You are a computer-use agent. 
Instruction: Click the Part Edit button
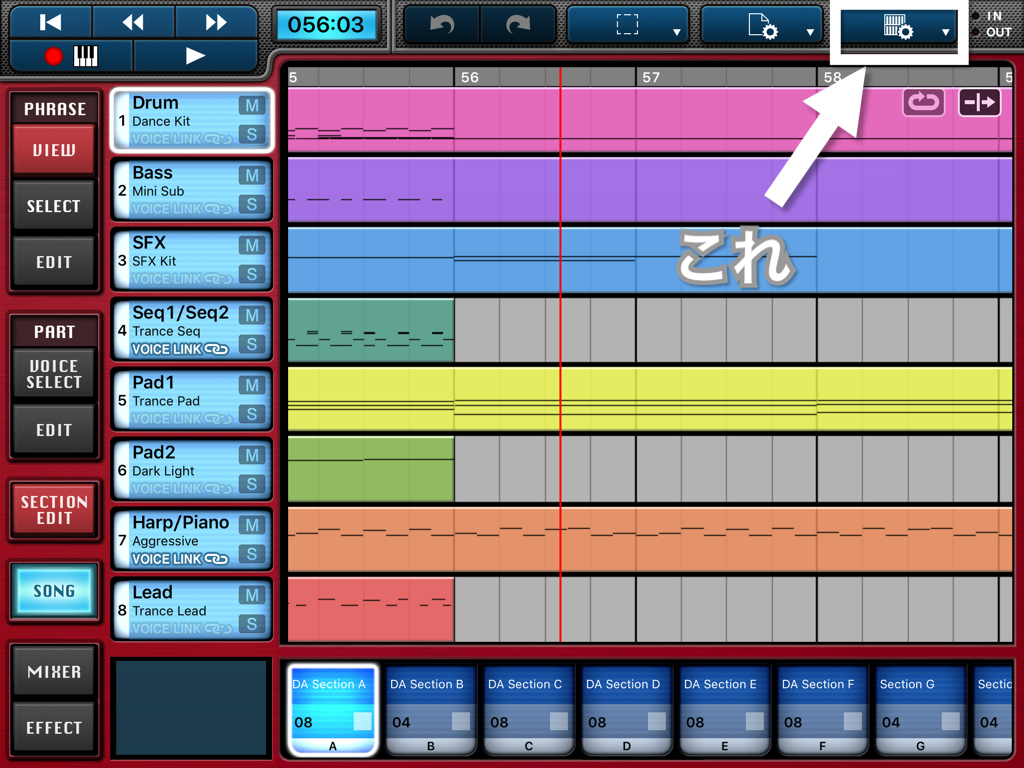click(54, 430)
